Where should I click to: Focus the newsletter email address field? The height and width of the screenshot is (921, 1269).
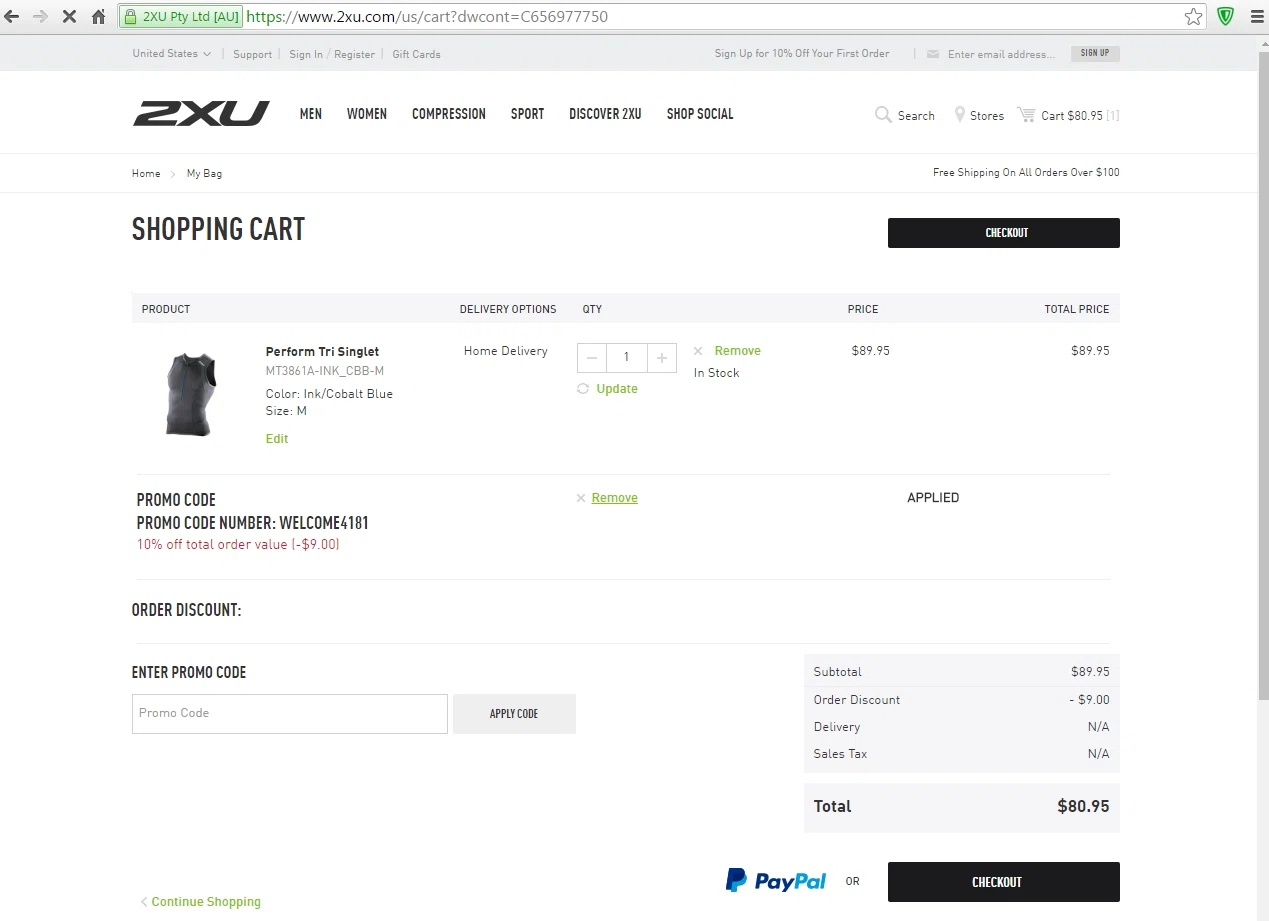pyautogui.click(x=1003, y=54)
